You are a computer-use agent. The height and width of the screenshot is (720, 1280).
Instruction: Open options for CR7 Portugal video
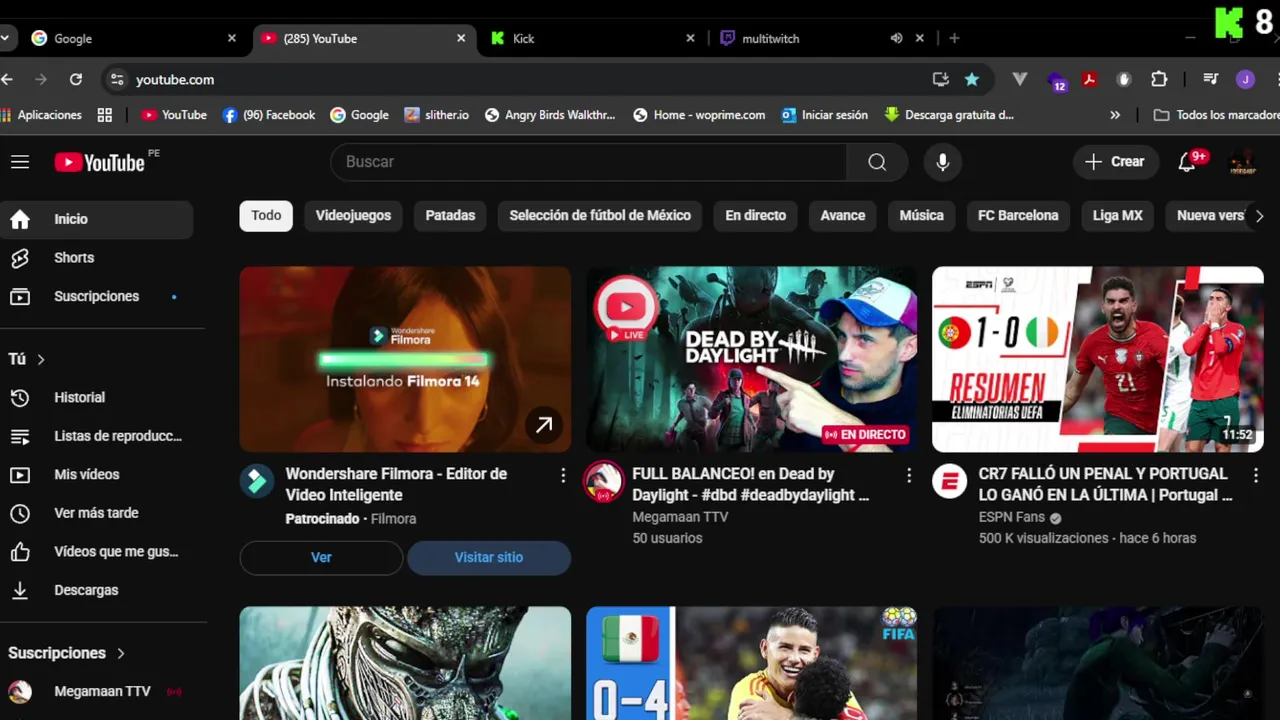[x=1256, y=476]
